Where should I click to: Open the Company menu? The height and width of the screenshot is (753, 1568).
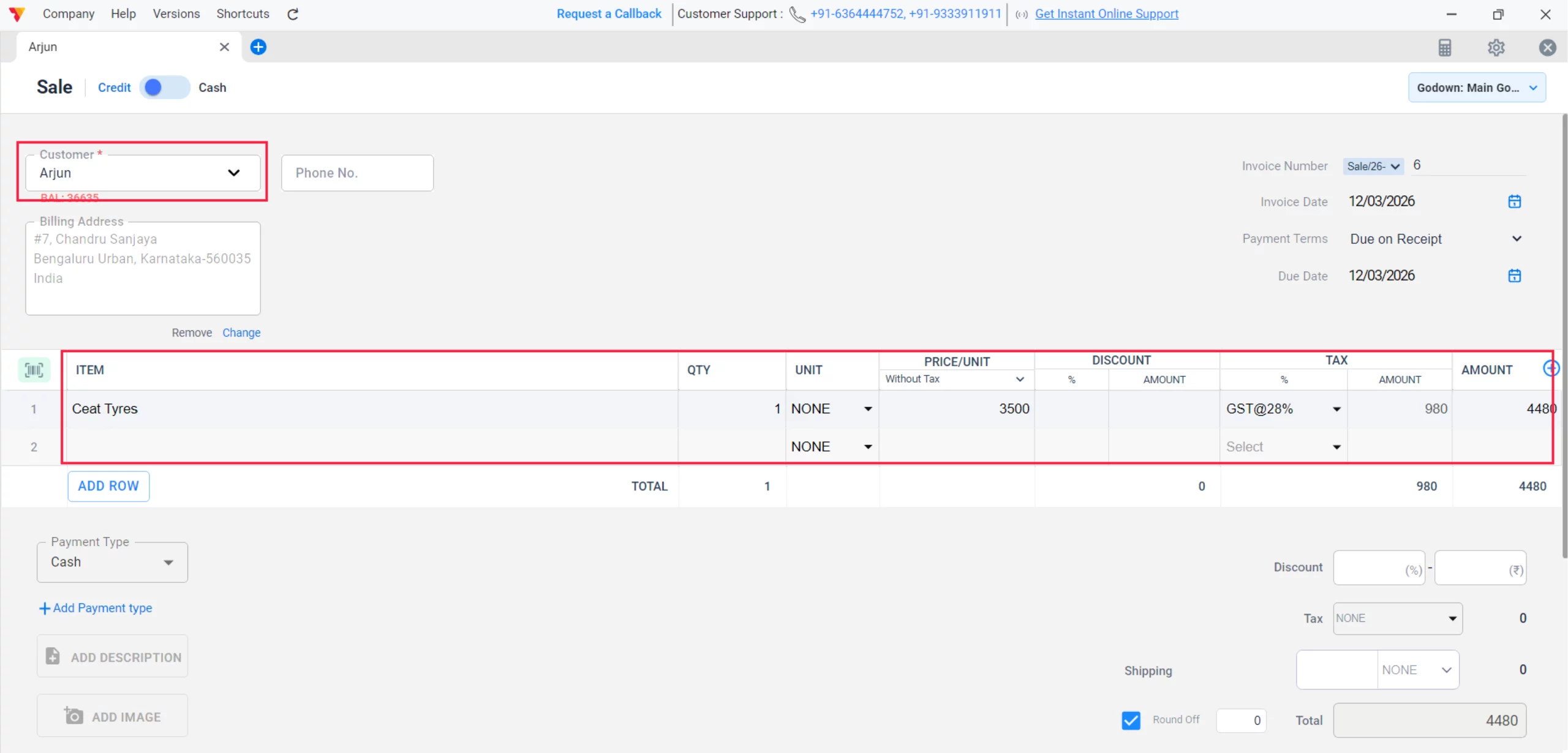pyautogui.click(x=69, y=13)
